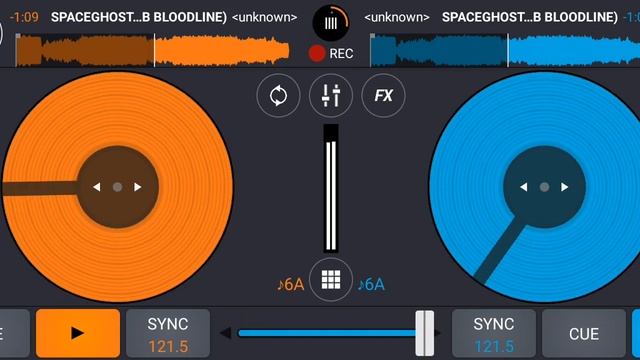Viewport: 640px width, 360px height.
Task: Open left deck SPACEGHOST track title
Action: (x=139, y=17)
